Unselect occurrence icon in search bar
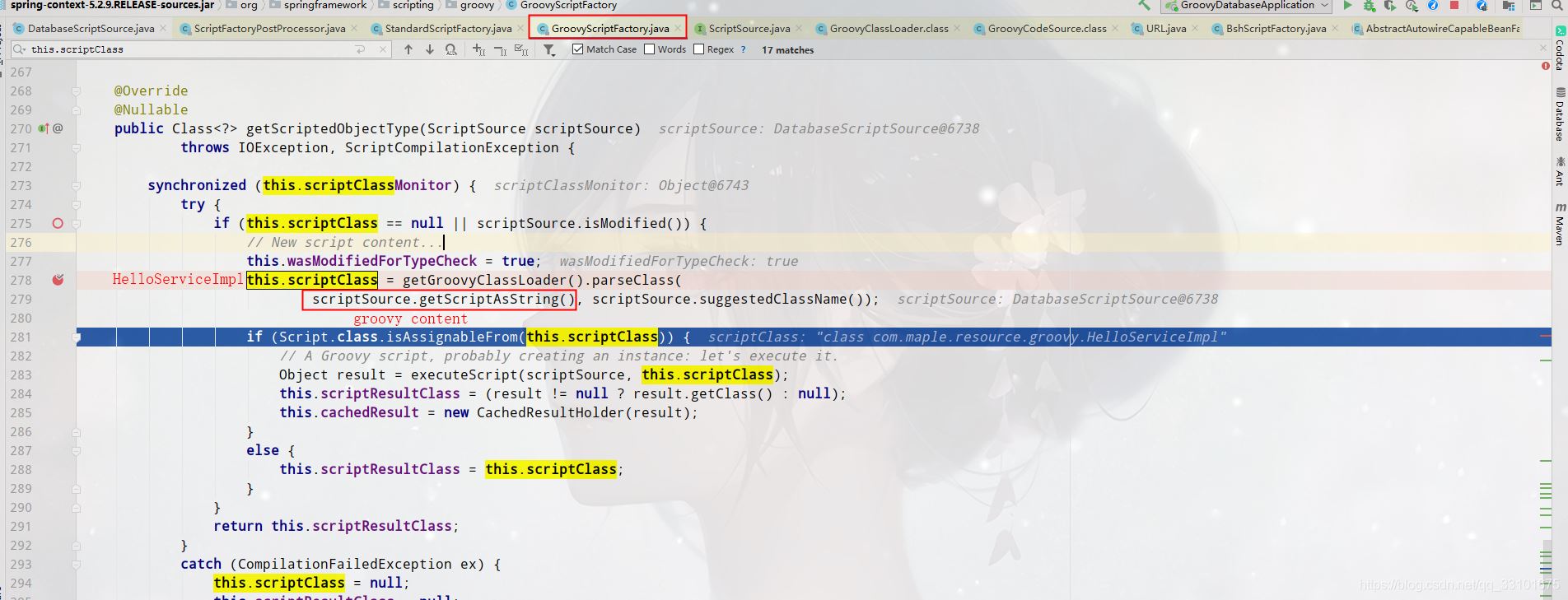Viewport: 1568px width, 600px height. click(x=500, y=50)
